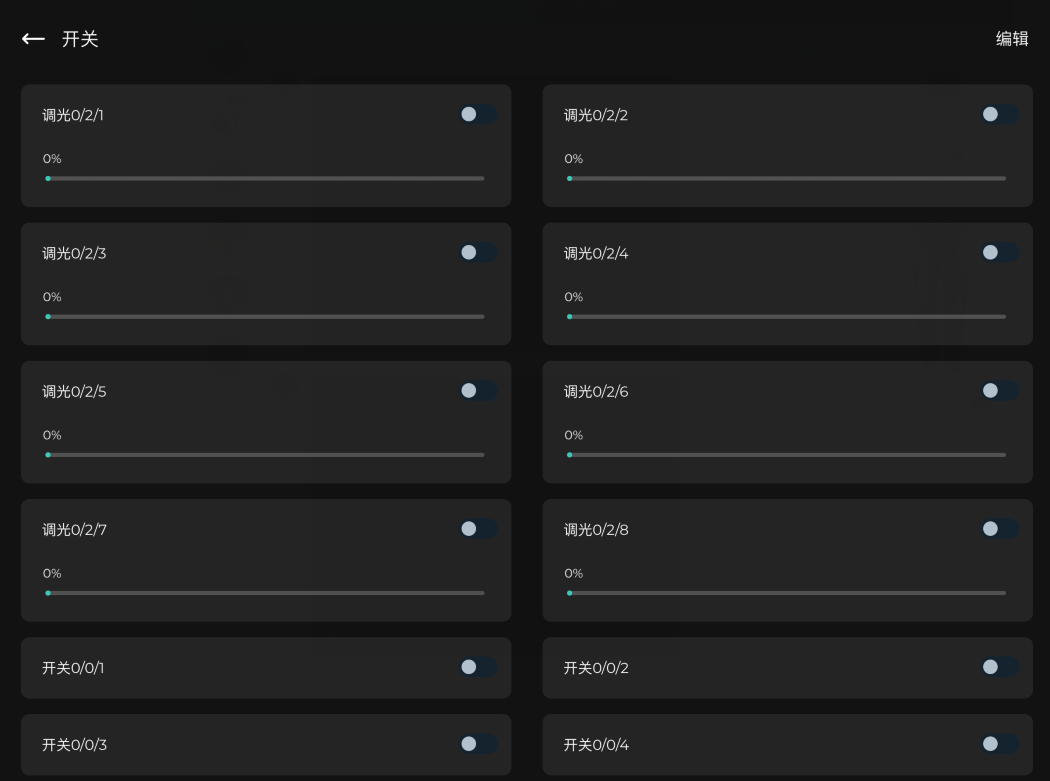1050x781 pixels.
Task: Toggle the 调光0/2/1 switch on
Action: [x=478, y=115]
